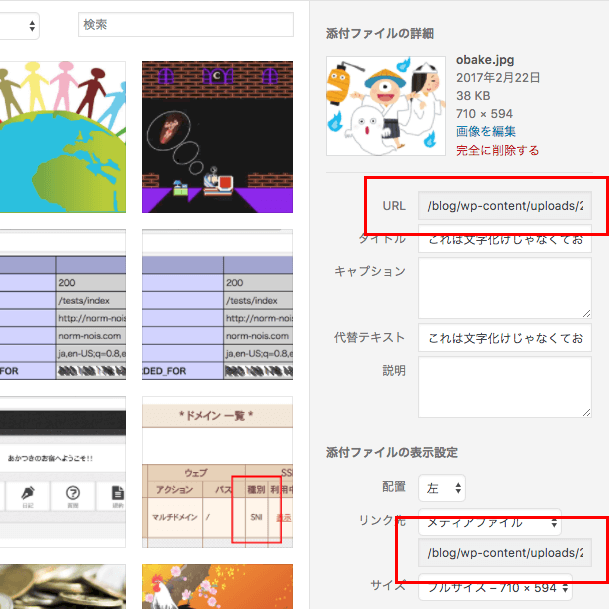Click the 画像を編集 link
Screen dimensions: 609x609
coord(486,131)
